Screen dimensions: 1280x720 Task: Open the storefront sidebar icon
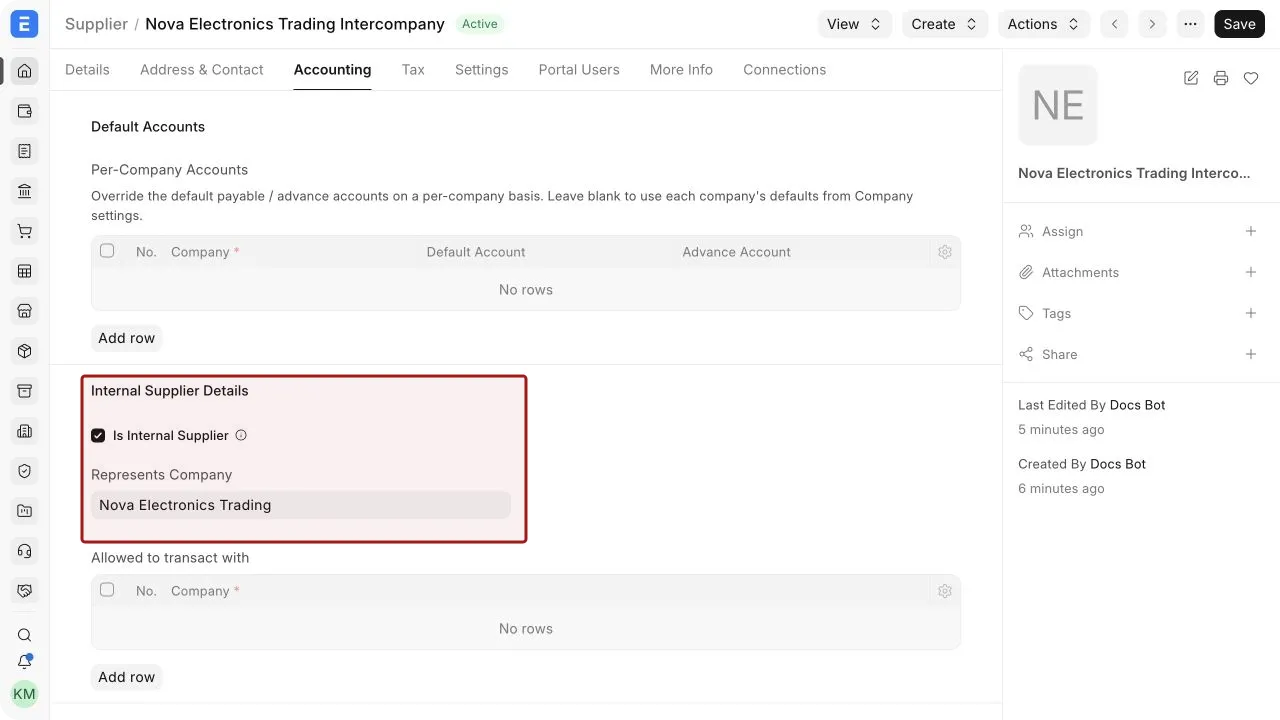click(x=25, y=311)
